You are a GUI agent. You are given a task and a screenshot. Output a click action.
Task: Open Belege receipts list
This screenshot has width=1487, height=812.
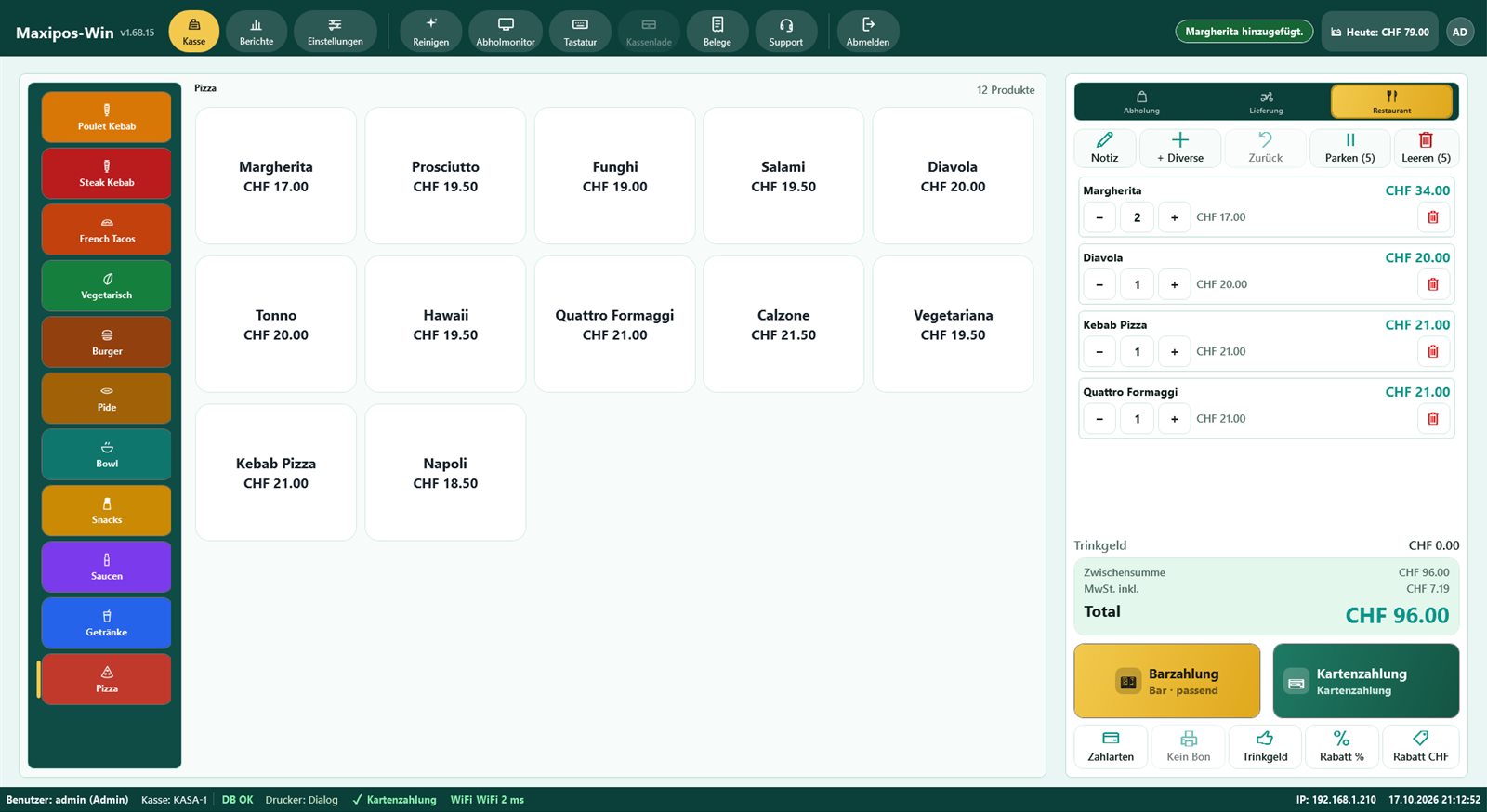point(717,32)
